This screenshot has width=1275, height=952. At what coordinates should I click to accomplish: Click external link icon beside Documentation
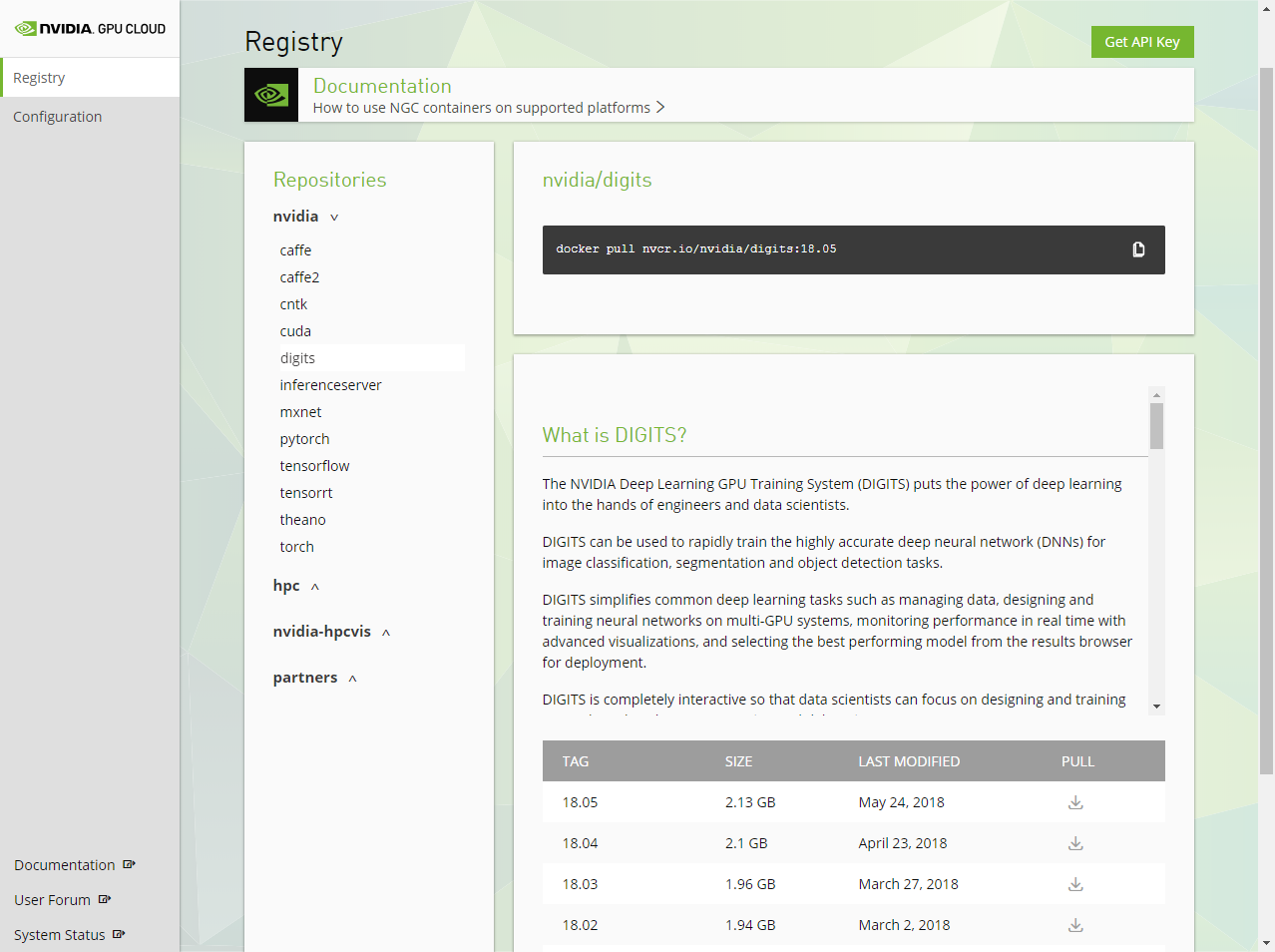[x=129, y=864]
